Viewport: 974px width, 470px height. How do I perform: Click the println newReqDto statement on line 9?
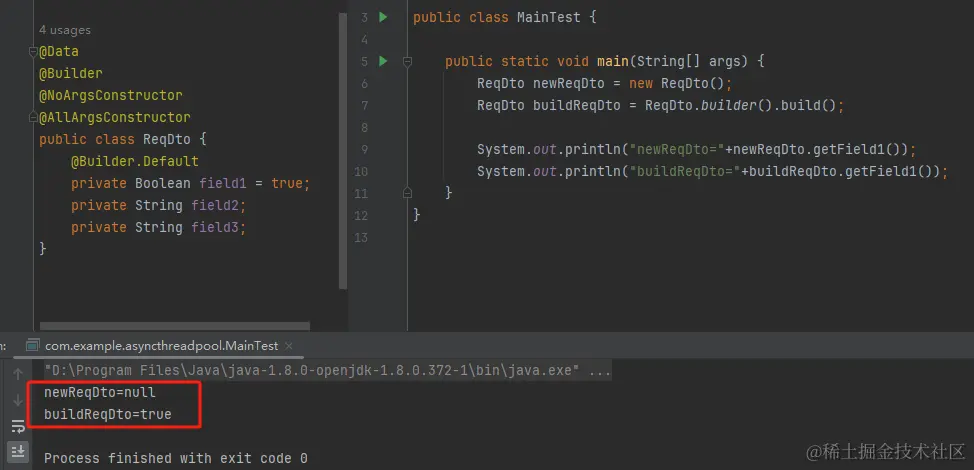(697, 149)
